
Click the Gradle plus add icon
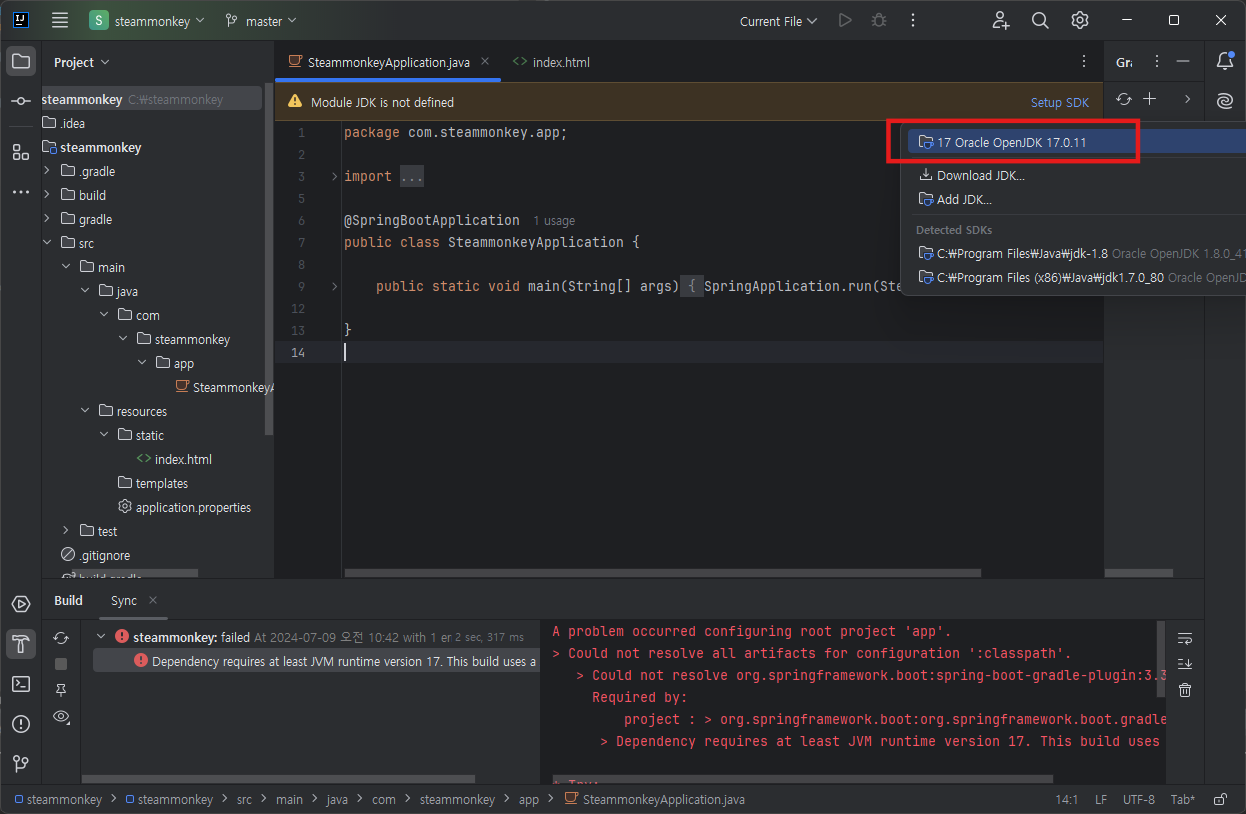click(1150, 99)
